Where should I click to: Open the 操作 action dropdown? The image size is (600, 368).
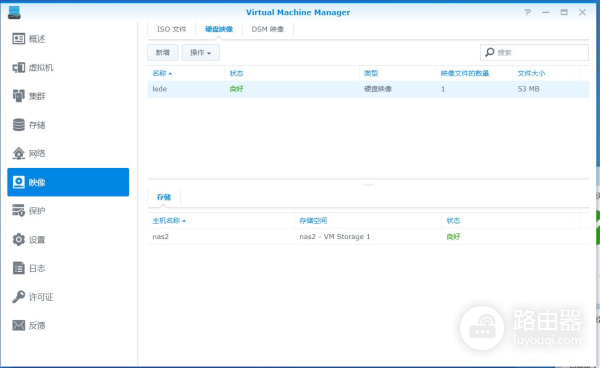201,52
